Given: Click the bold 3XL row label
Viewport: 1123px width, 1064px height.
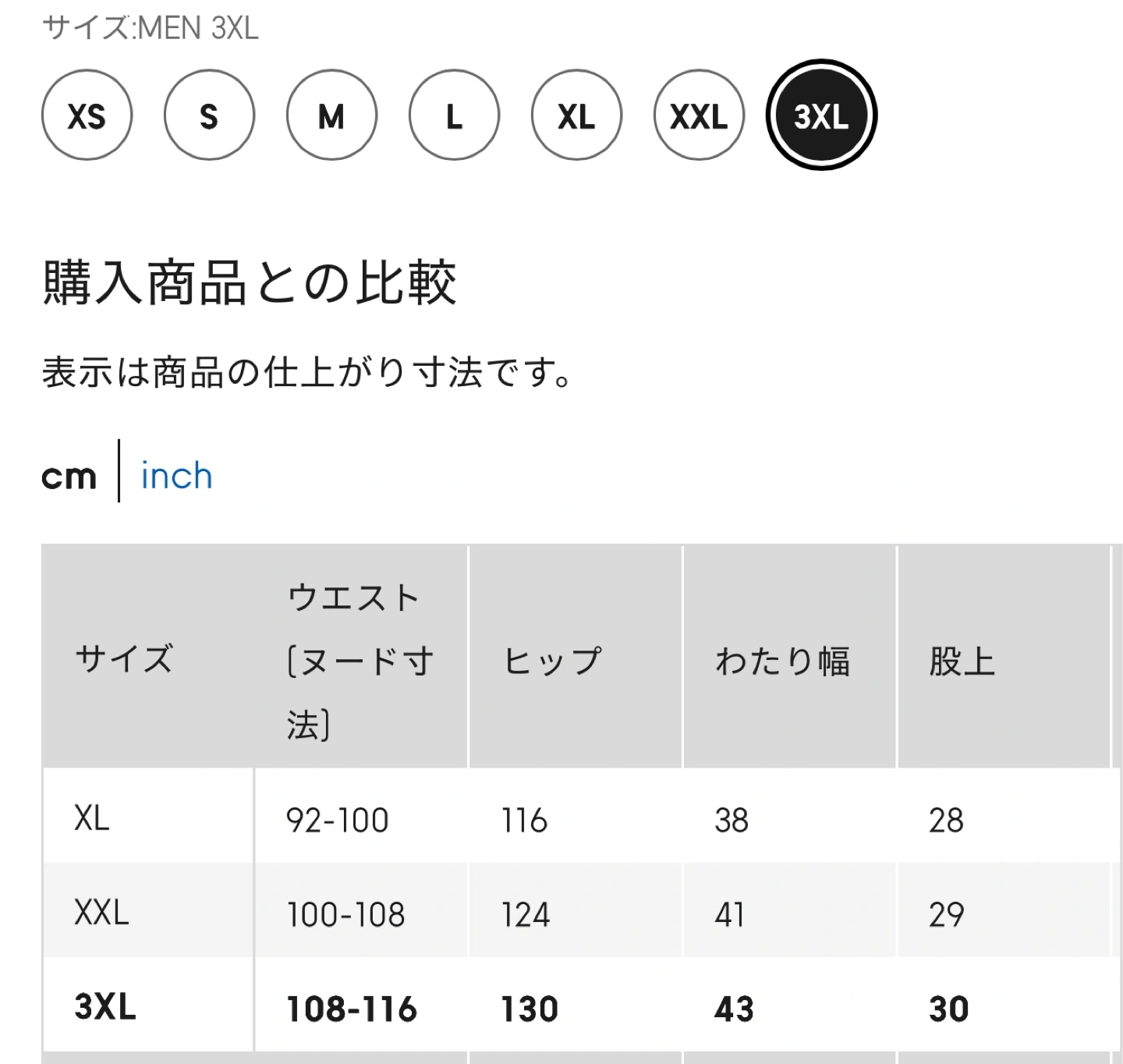Looking at the screenshot, I should point(105,1006).
